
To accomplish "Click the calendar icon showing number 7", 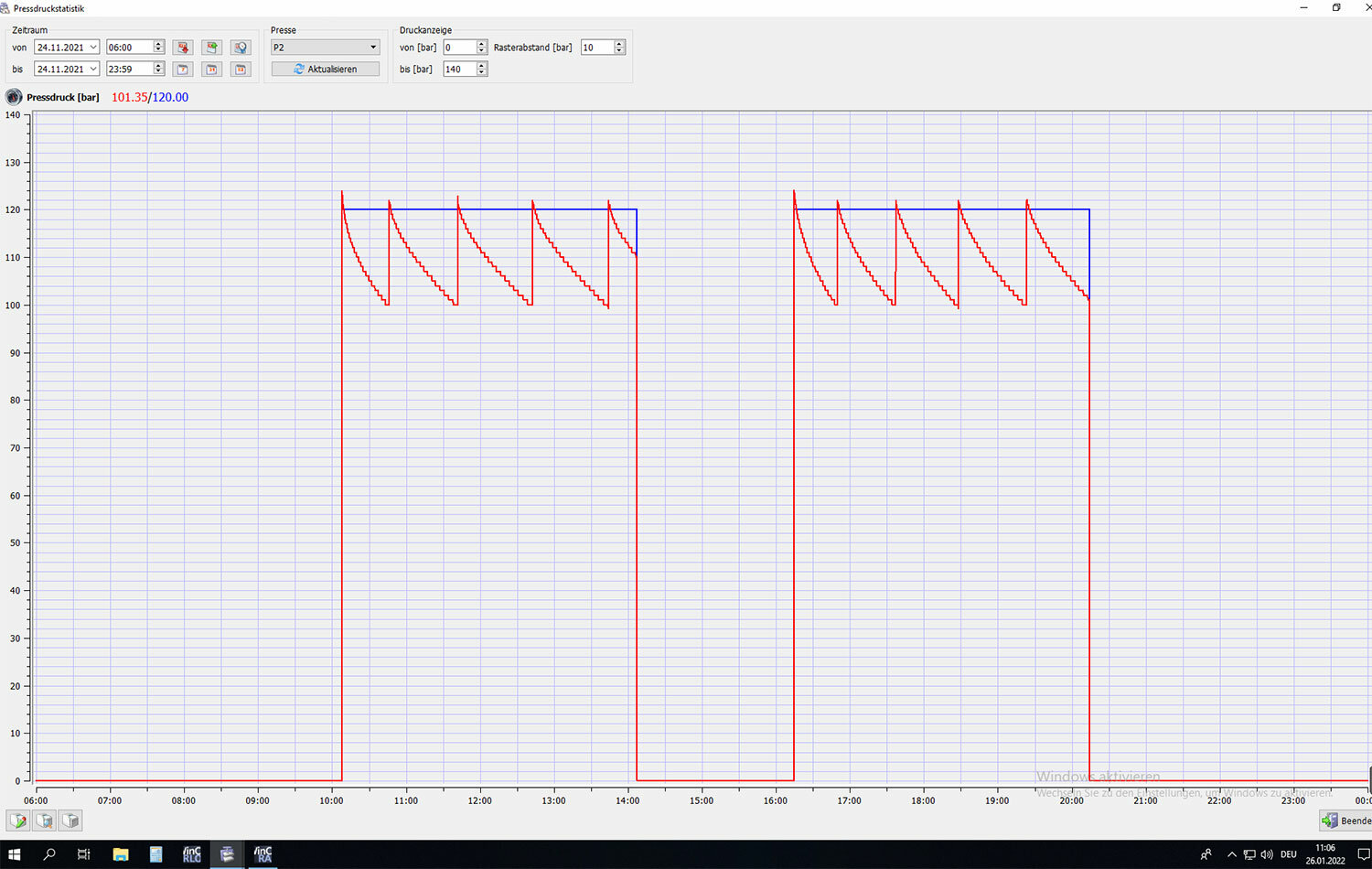I will 183,70.
